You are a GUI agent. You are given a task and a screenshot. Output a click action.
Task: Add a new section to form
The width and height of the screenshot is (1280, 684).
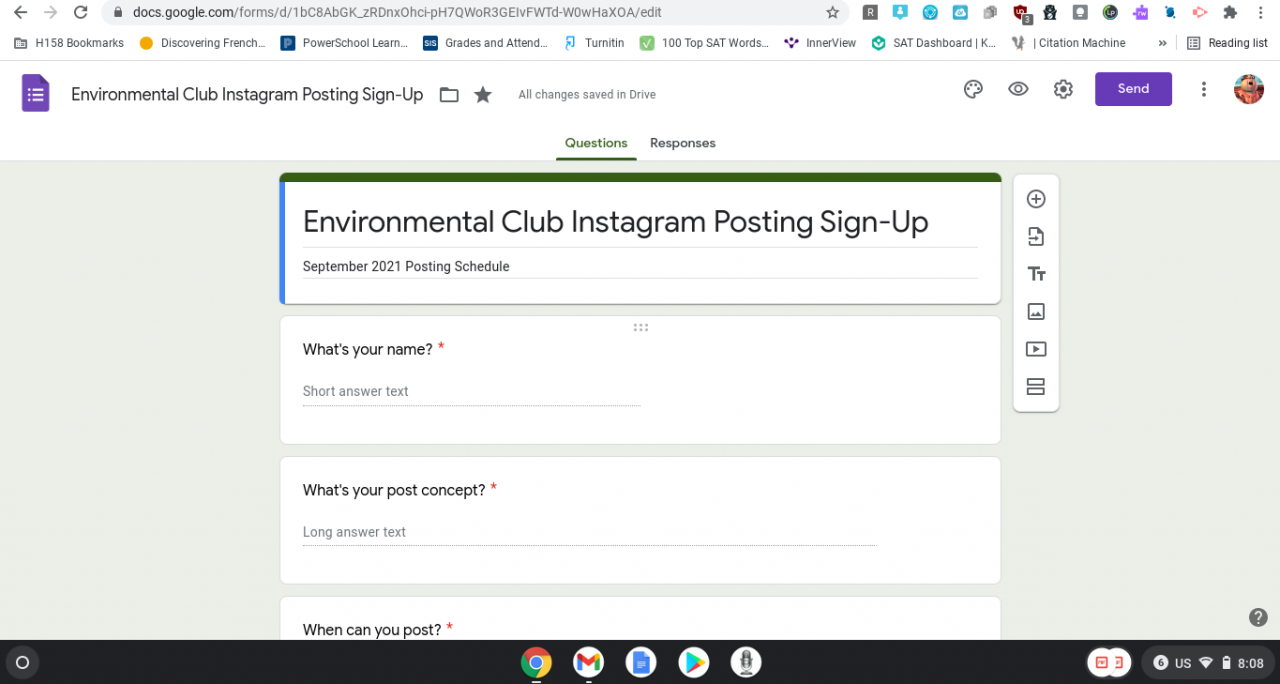tap(1036, 387)
